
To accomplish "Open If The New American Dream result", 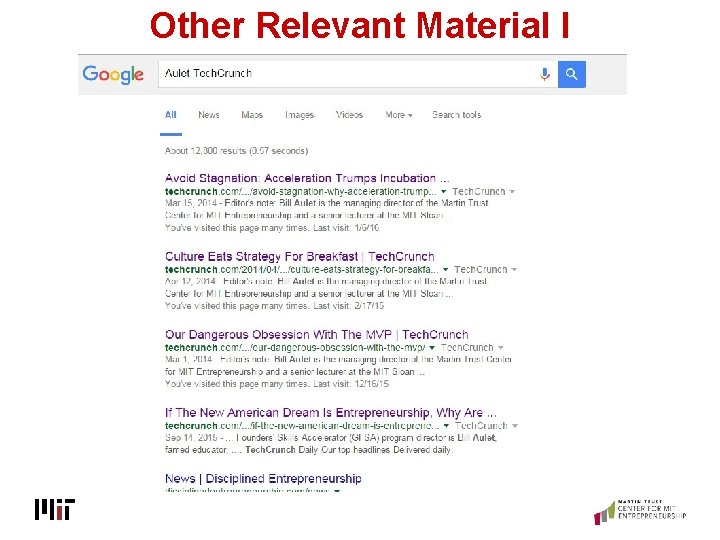I will point(331,412).
